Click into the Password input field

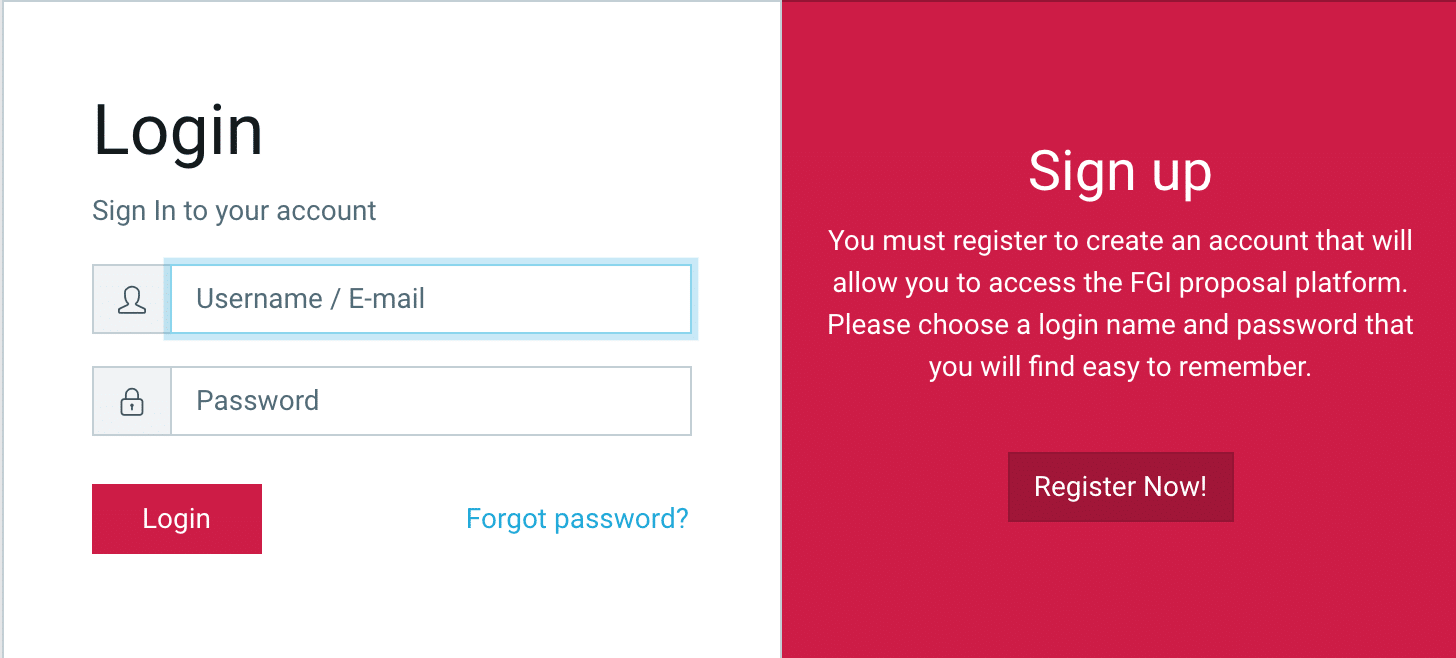click(x=430, y=402)
